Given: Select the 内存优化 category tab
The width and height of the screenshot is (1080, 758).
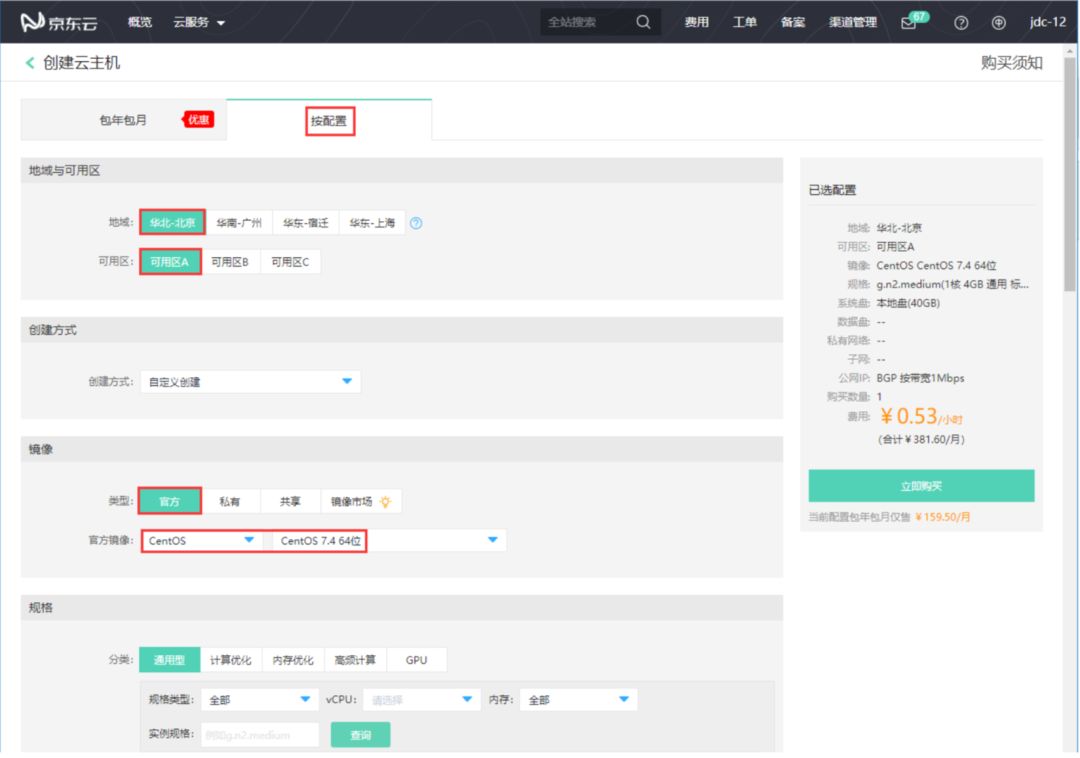Looking at the screenshot, I should (293, 660).
